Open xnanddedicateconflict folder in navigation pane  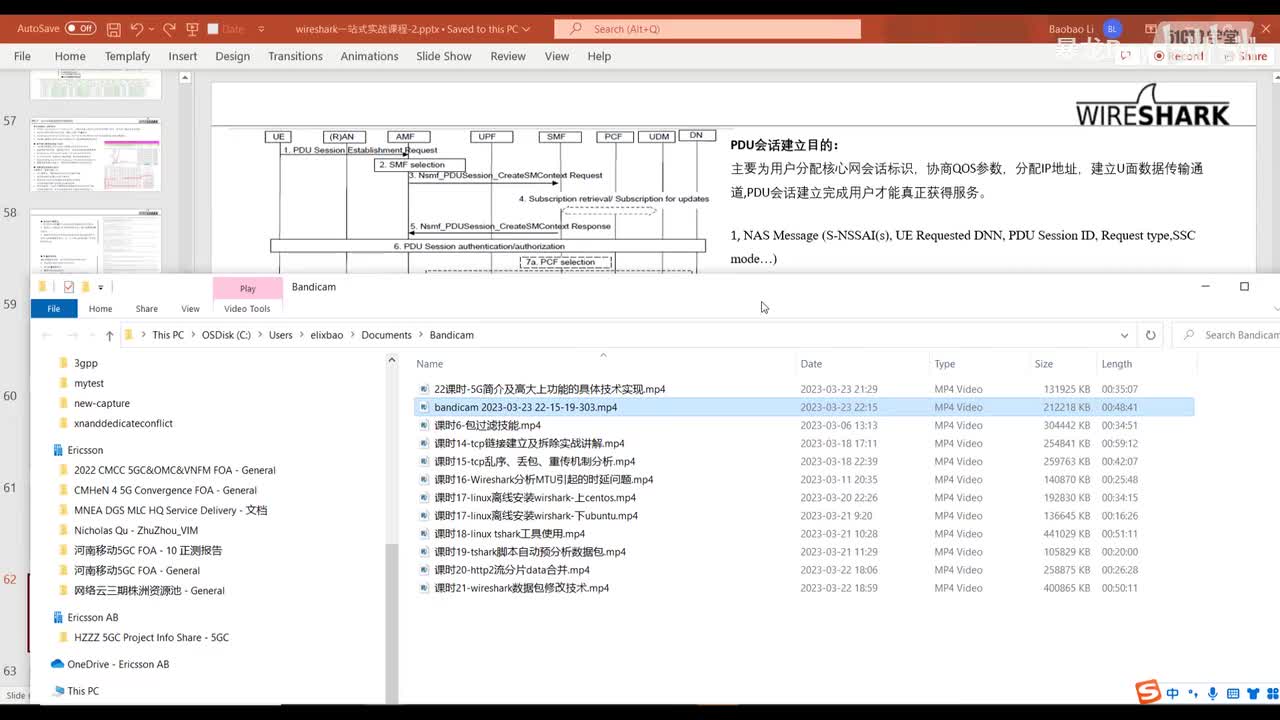coord(123,423)
